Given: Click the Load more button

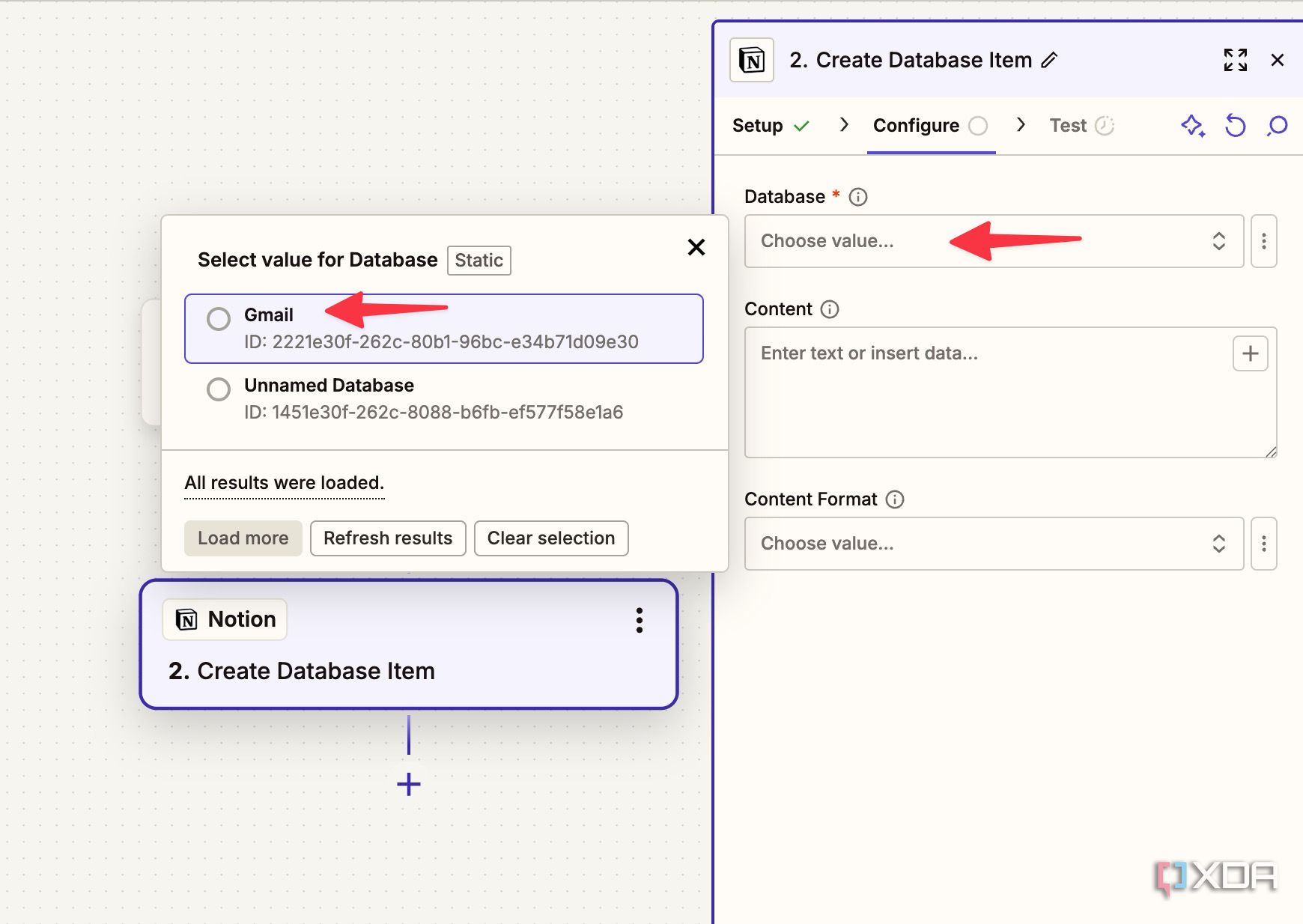Looking at the screenshot, I should point(243,538).
